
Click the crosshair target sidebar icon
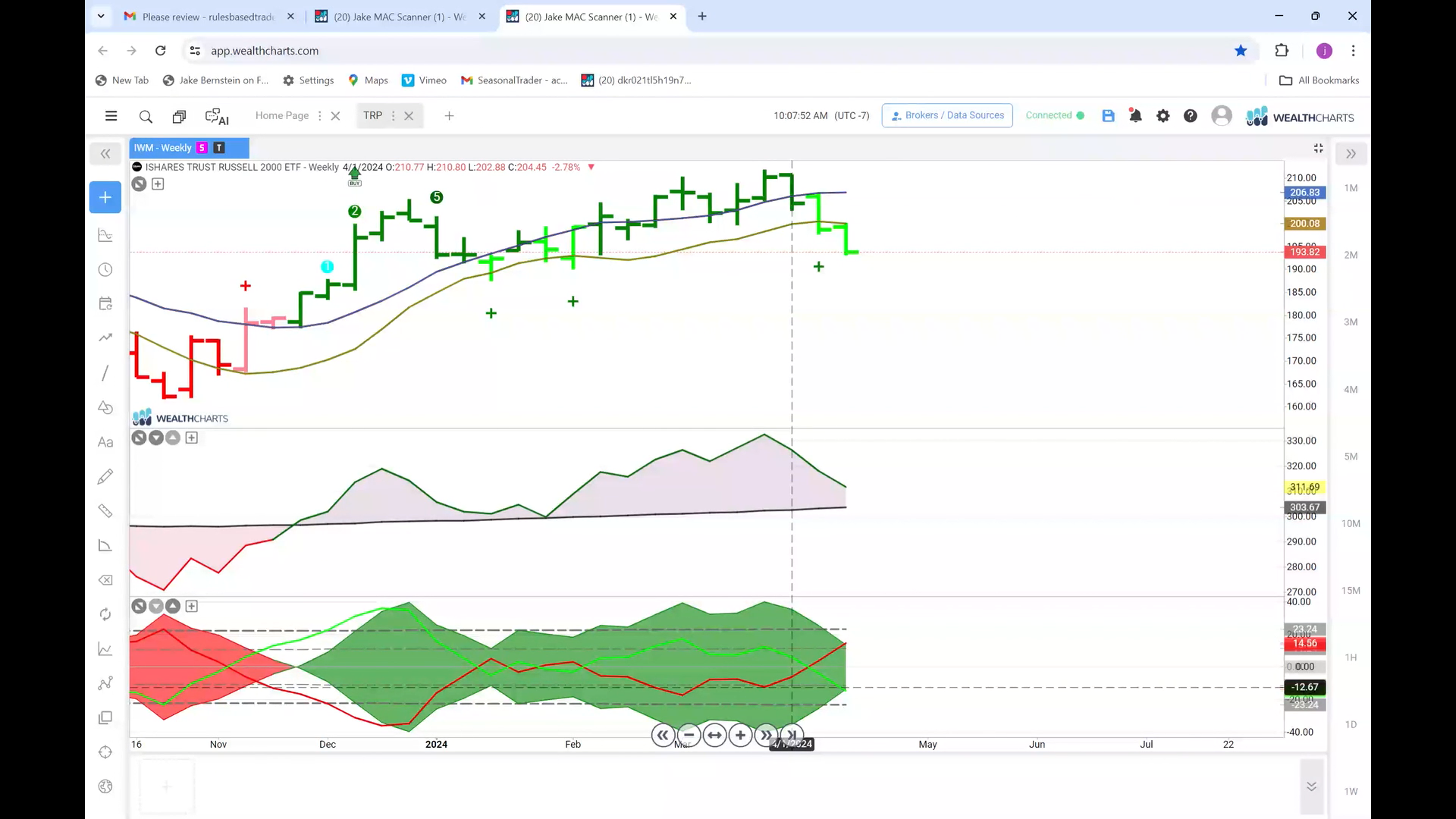[105, 752]
